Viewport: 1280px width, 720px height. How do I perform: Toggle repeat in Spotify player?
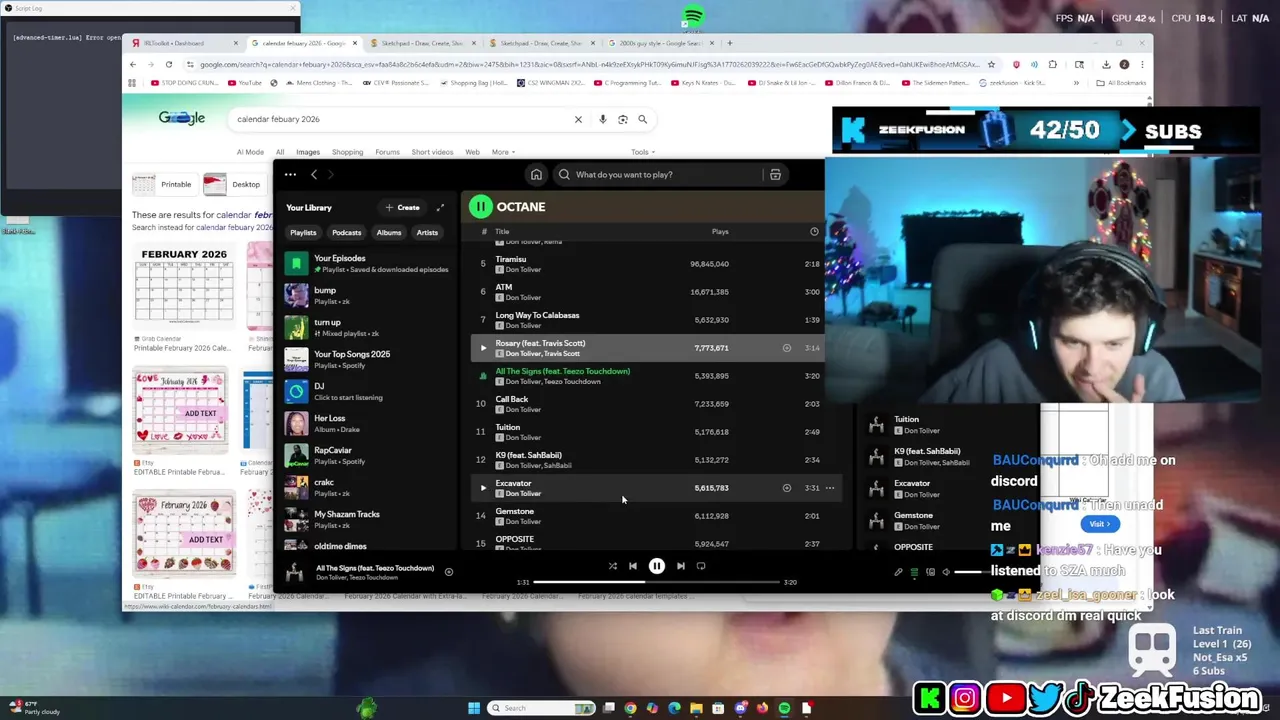701,566
